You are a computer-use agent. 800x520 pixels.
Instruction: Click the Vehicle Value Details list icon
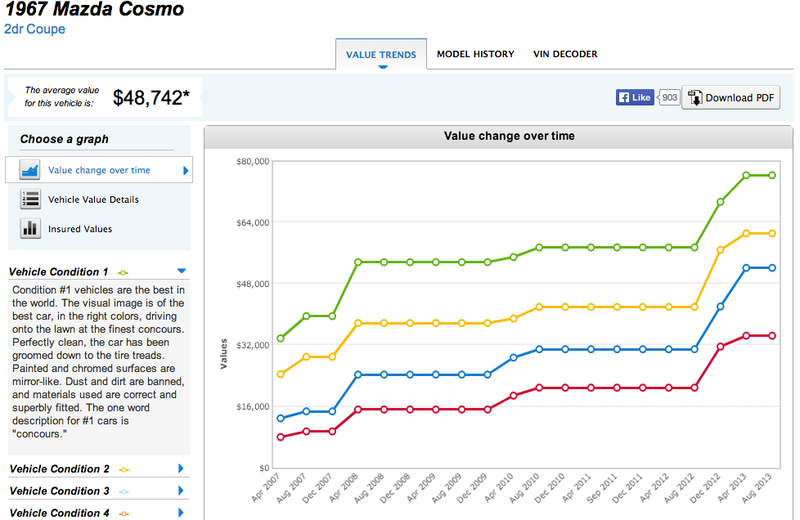30,199
